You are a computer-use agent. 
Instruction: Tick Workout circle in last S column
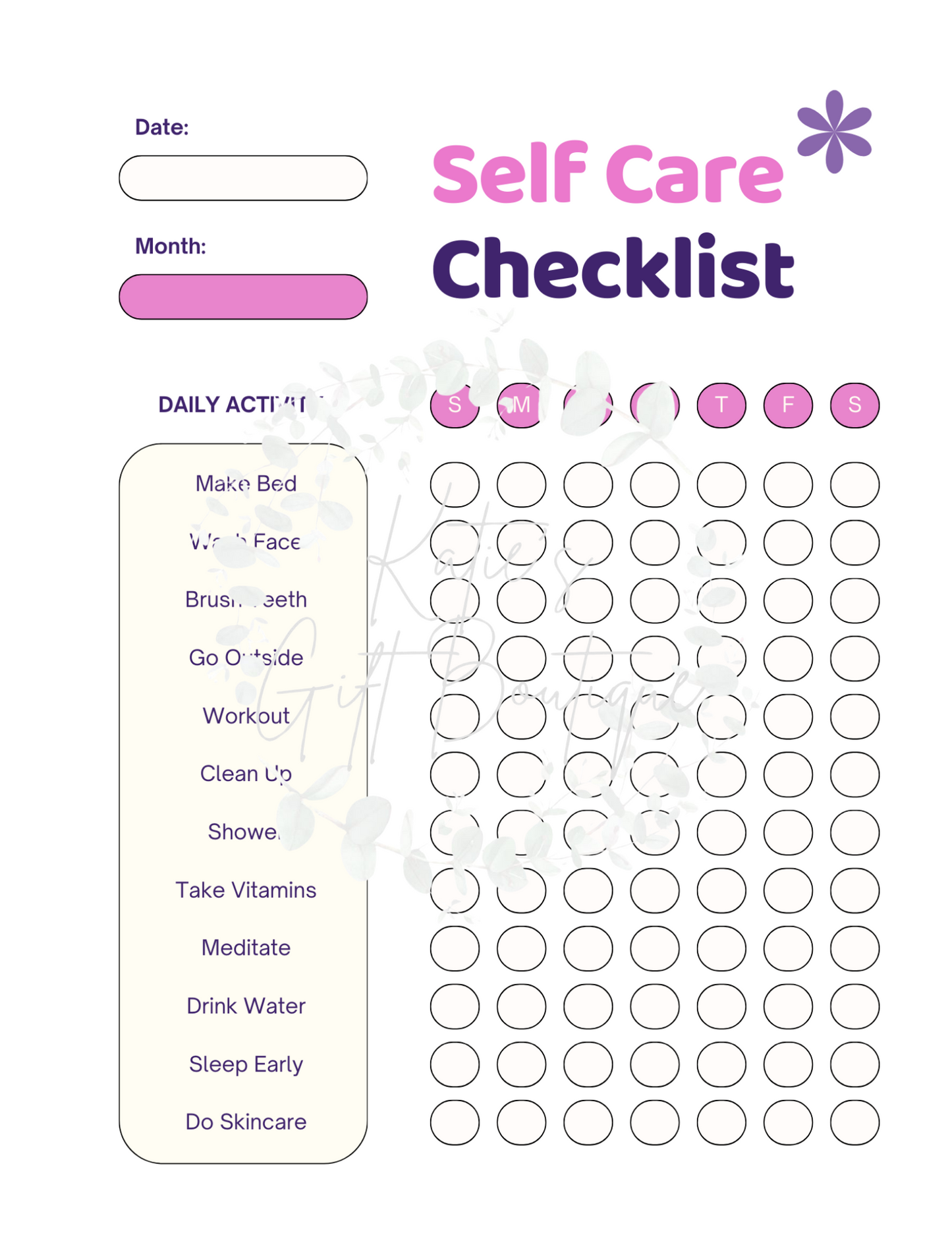point(854,716)
